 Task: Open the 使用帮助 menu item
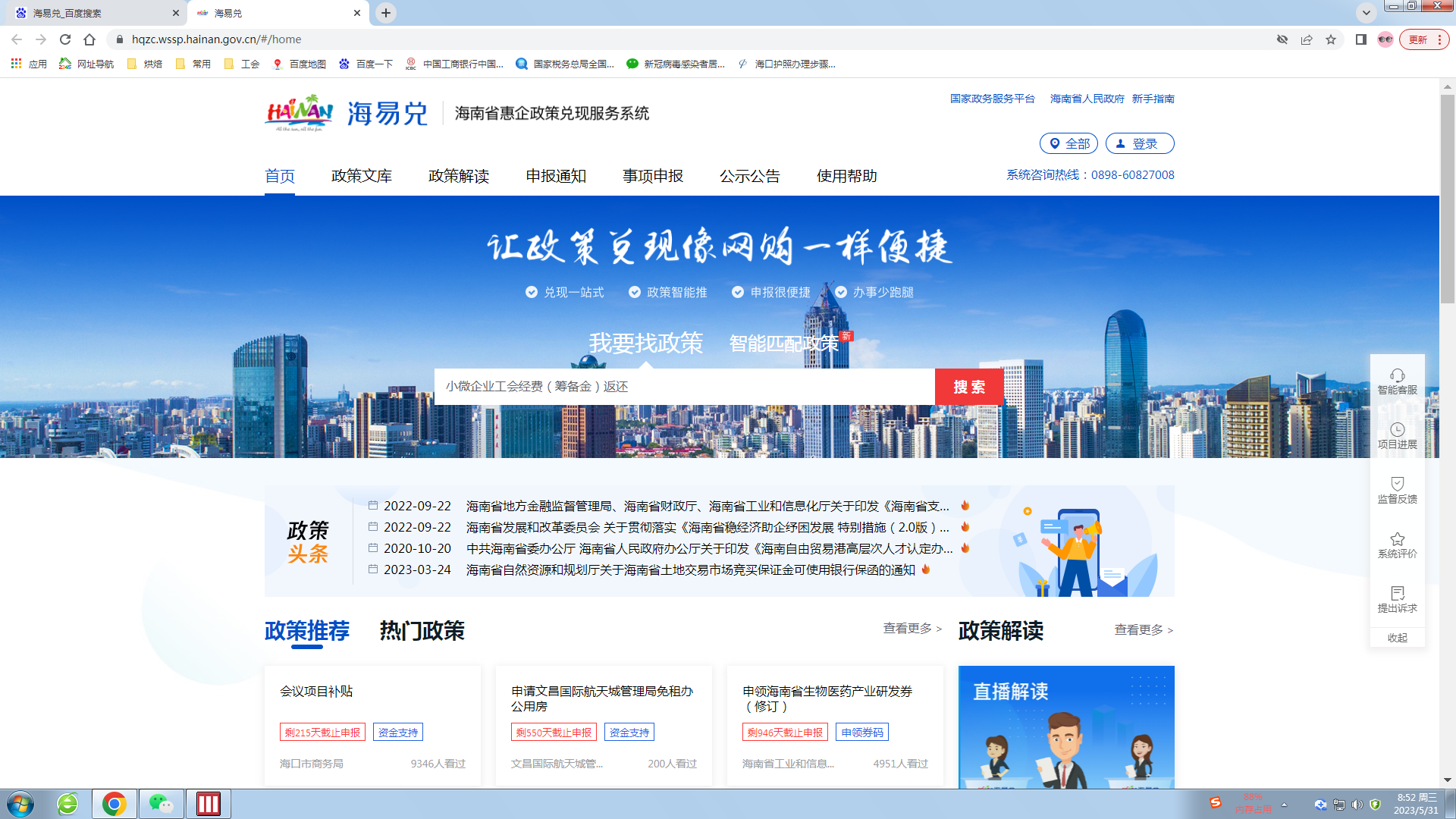point(847,176)
